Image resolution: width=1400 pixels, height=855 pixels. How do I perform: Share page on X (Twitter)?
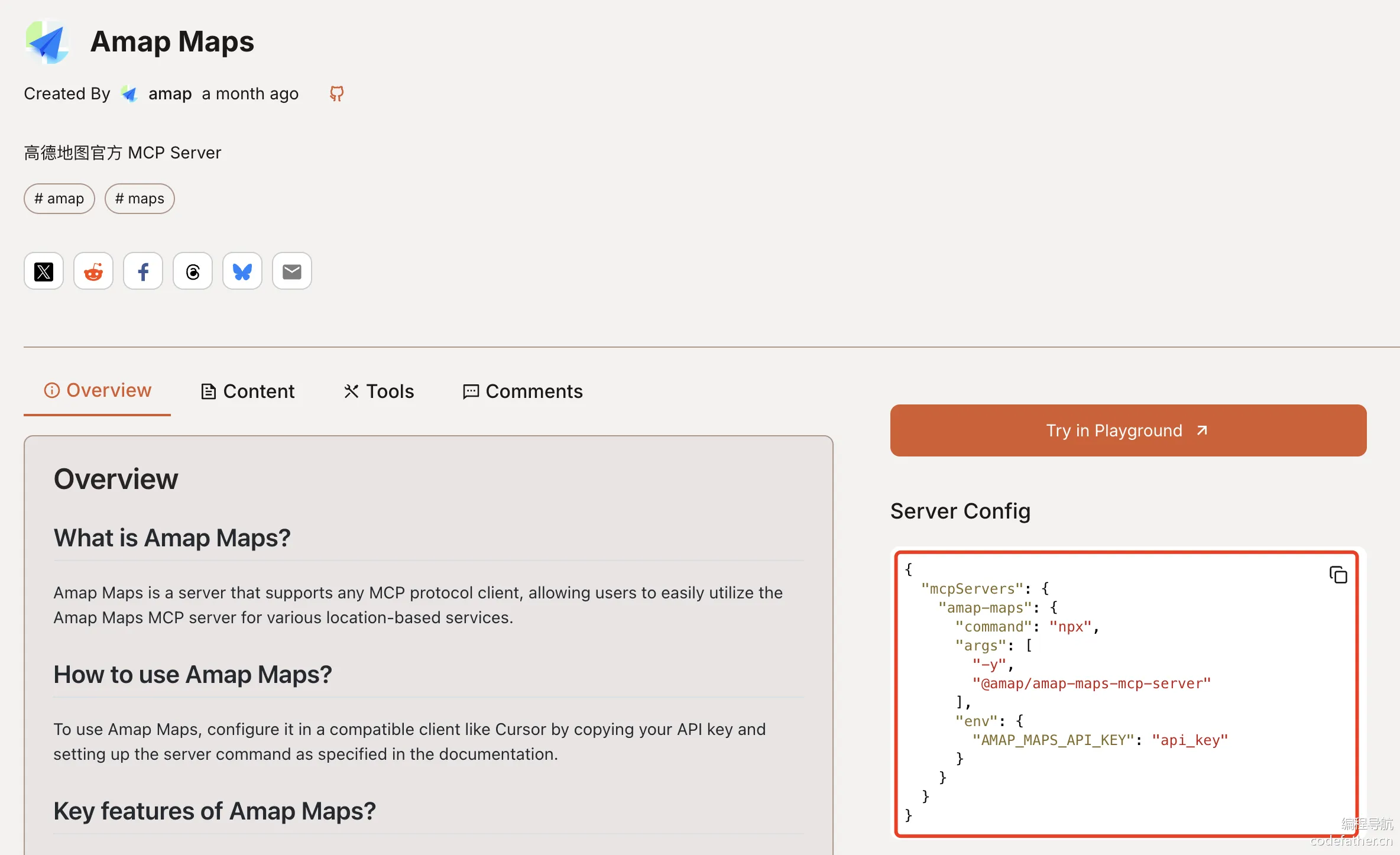(x=44, y=271)
